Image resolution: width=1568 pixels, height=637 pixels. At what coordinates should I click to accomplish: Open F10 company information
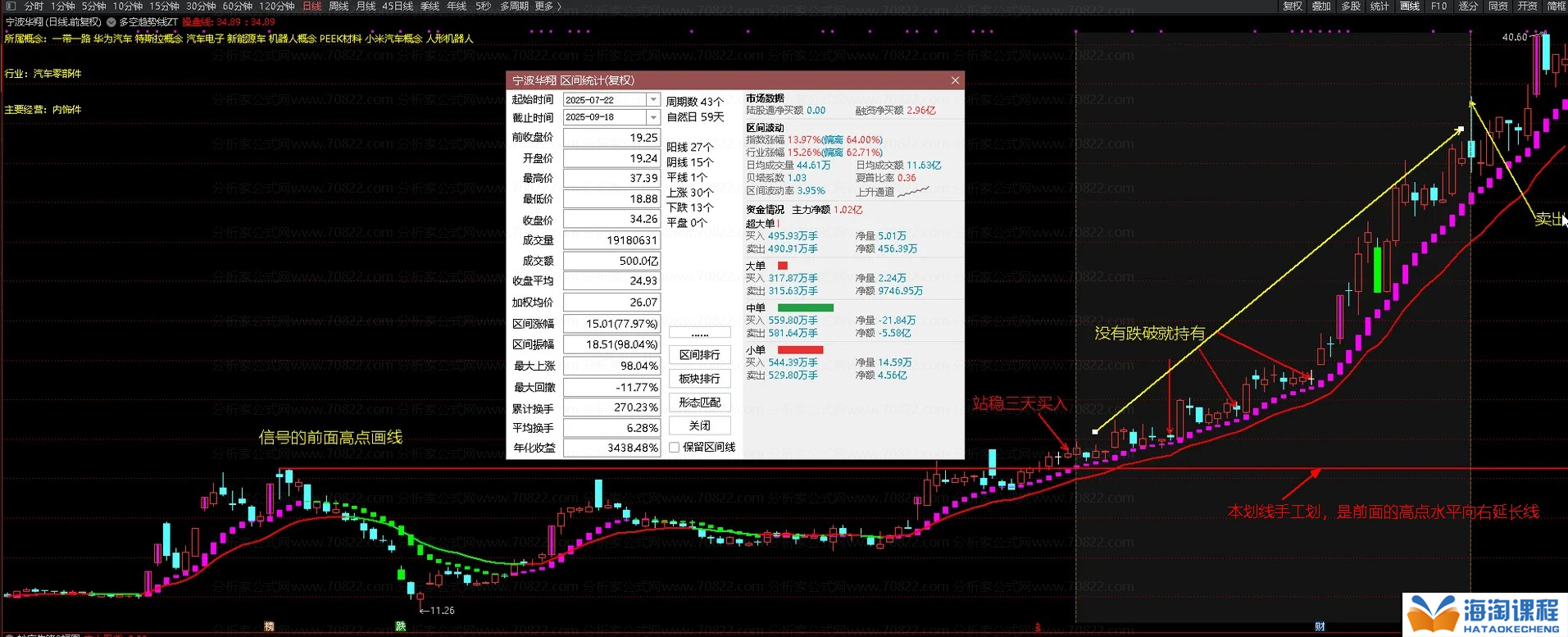coord(1438,7)
